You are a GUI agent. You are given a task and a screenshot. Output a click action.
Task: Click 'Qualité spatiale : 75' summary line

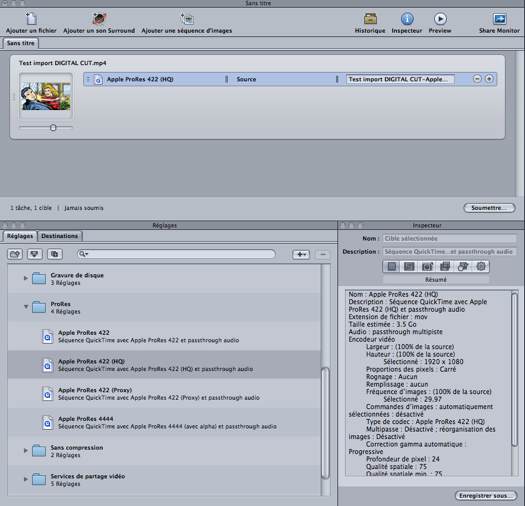(x=396, y=466)
